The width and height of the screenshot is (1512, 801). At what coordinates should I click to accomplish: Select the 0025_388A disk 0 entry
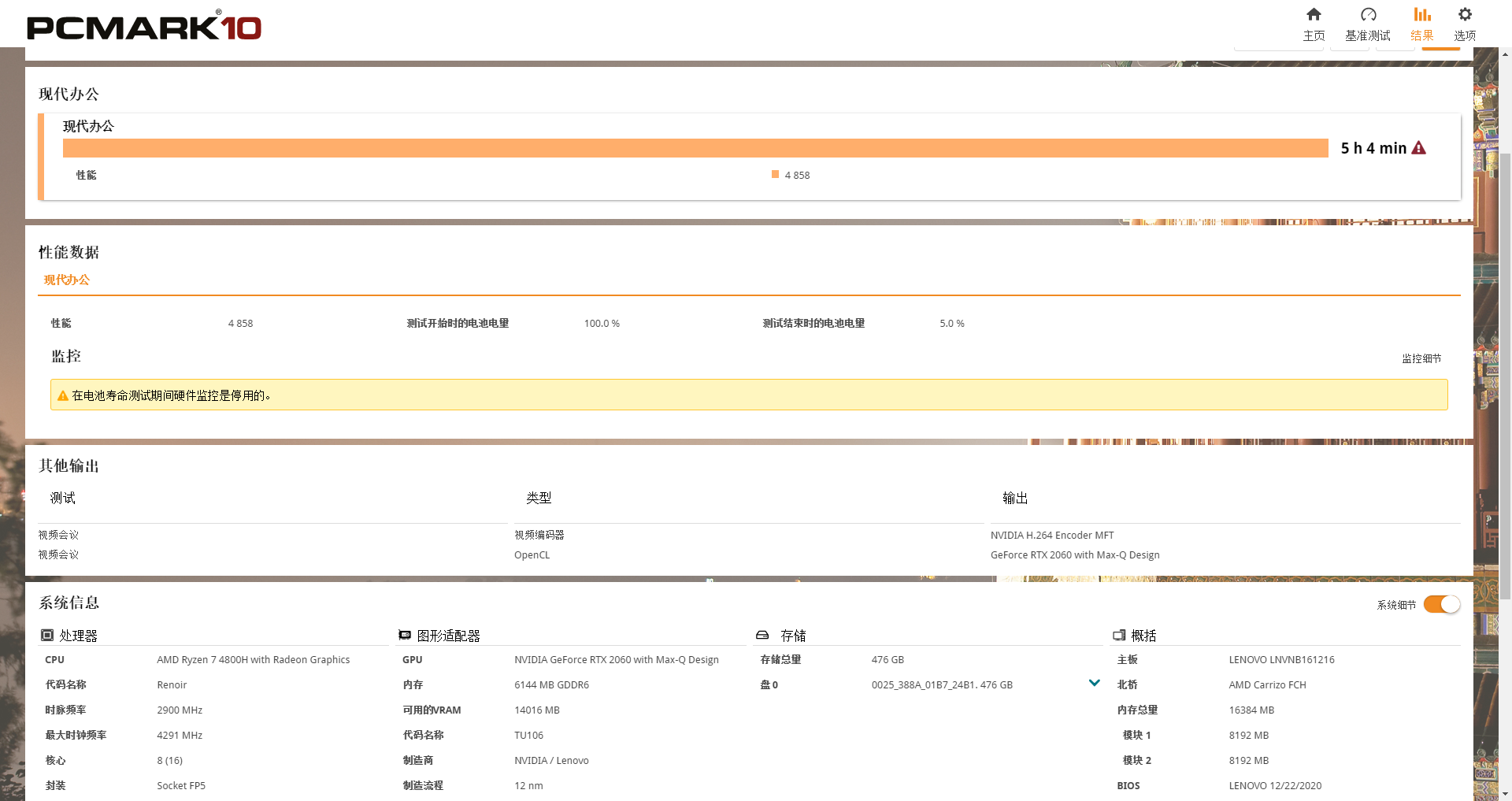coord(943,684)
